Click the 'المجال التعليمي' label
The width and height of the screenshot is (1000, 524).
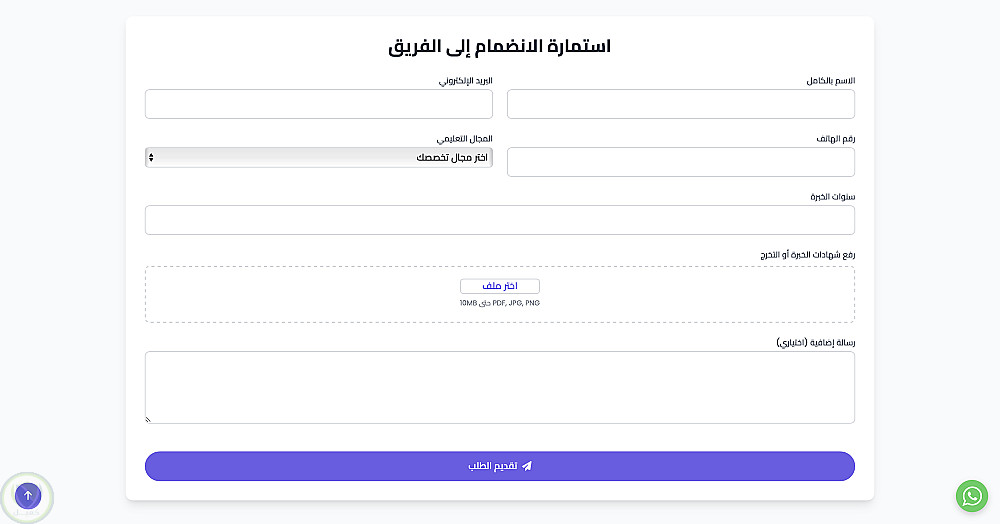pos(464,138)
